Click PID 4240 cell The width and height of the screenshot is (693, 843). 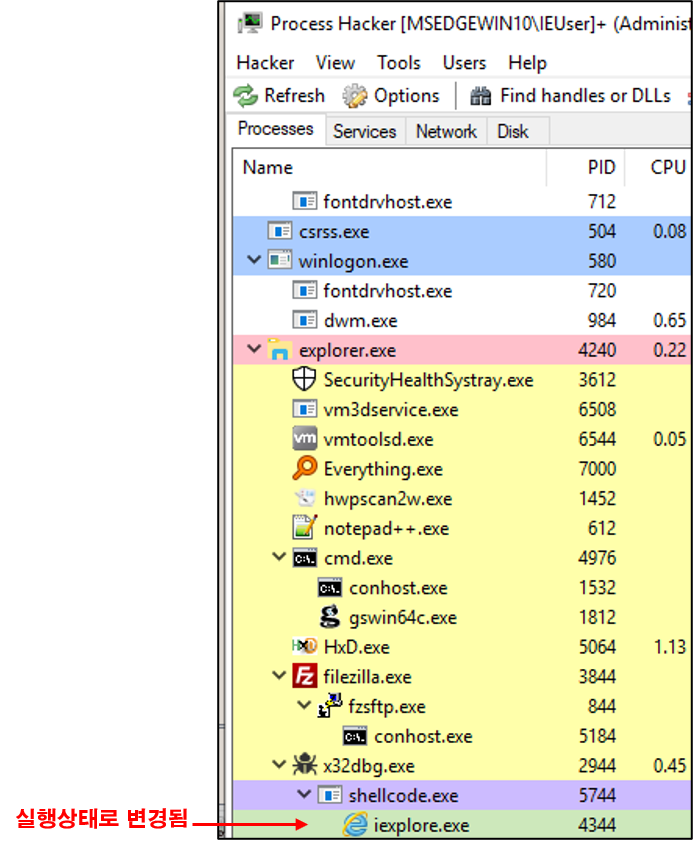point(597,351)
